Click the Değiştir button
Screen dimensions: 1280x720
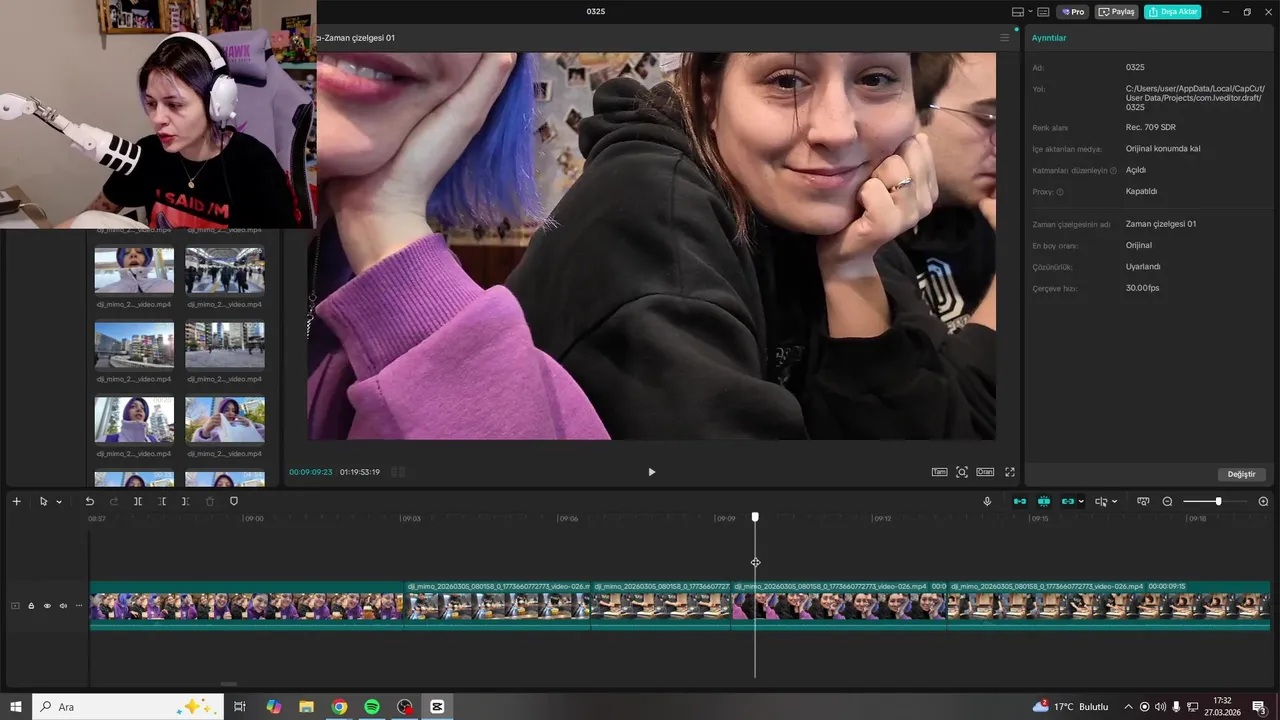[1242, 474]
